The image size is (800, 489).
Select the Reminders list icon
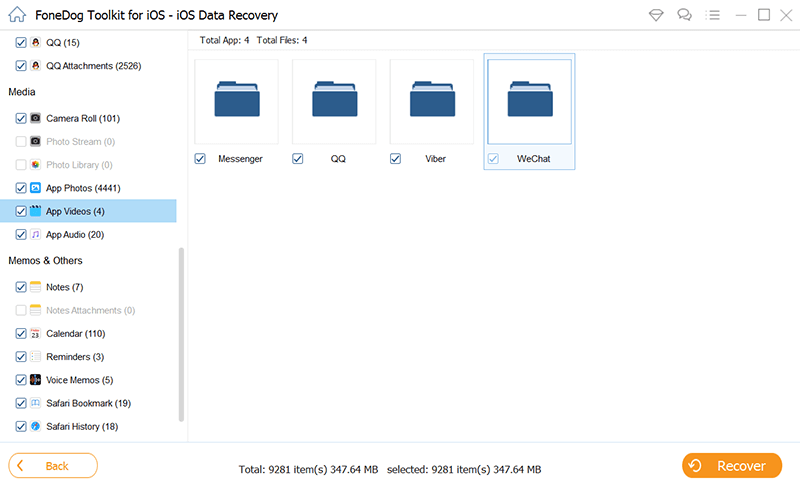click(x=35, y=356)
